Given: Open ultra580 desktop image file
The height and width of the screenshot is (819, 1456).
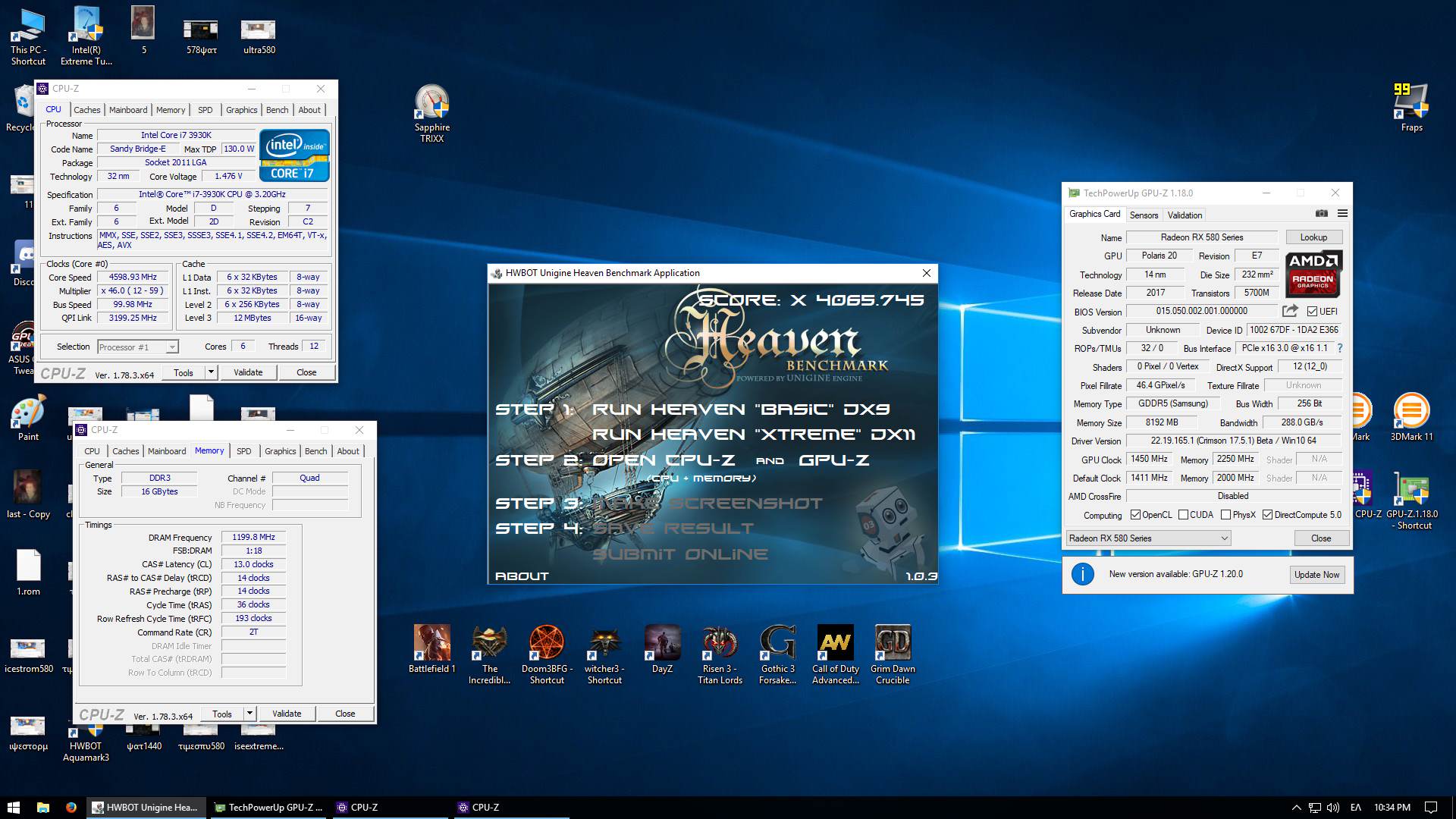Looking at the screenshot, I should pos(259,36).
